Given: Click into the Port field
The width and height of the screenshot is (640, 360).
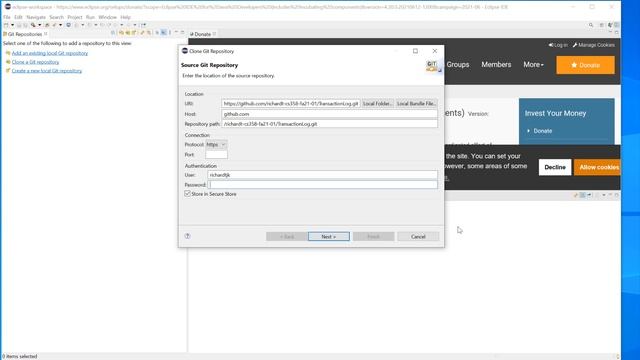Looking at the screenshot, I should pyautogui.click(x=216, y=155).
